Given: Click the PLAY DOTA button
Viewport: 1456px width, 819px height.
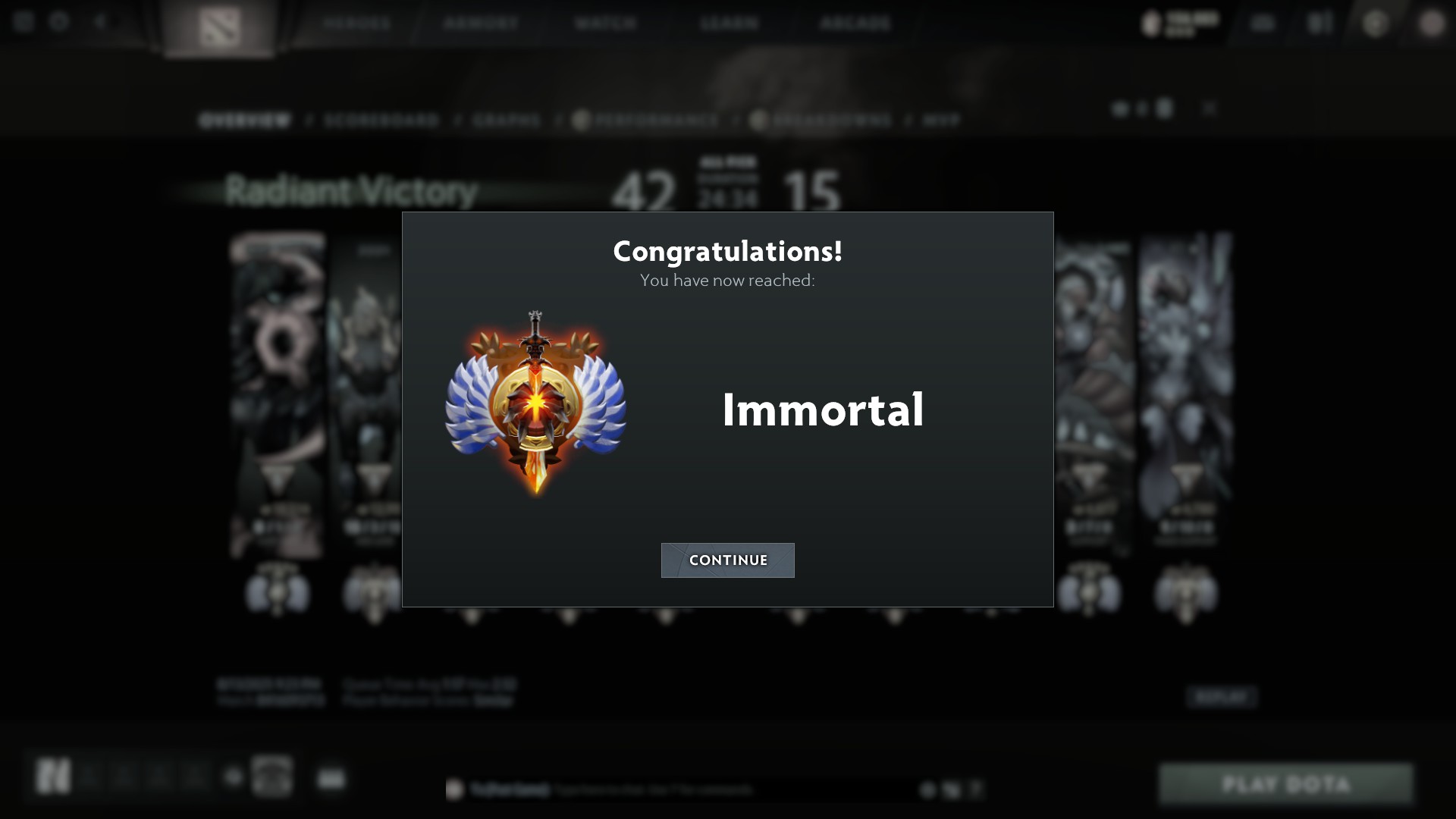Looking at the screenshot, I should [1286, 784].
